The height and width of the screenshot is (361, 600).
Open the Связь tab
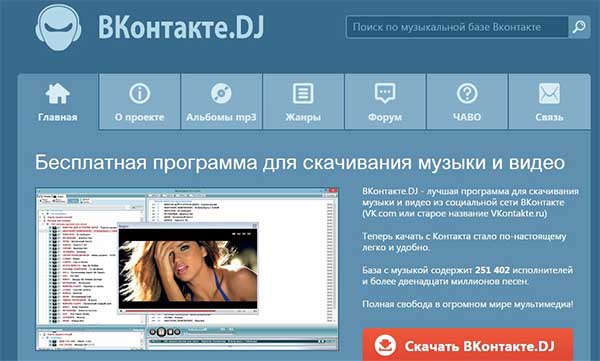pos(549,102)
